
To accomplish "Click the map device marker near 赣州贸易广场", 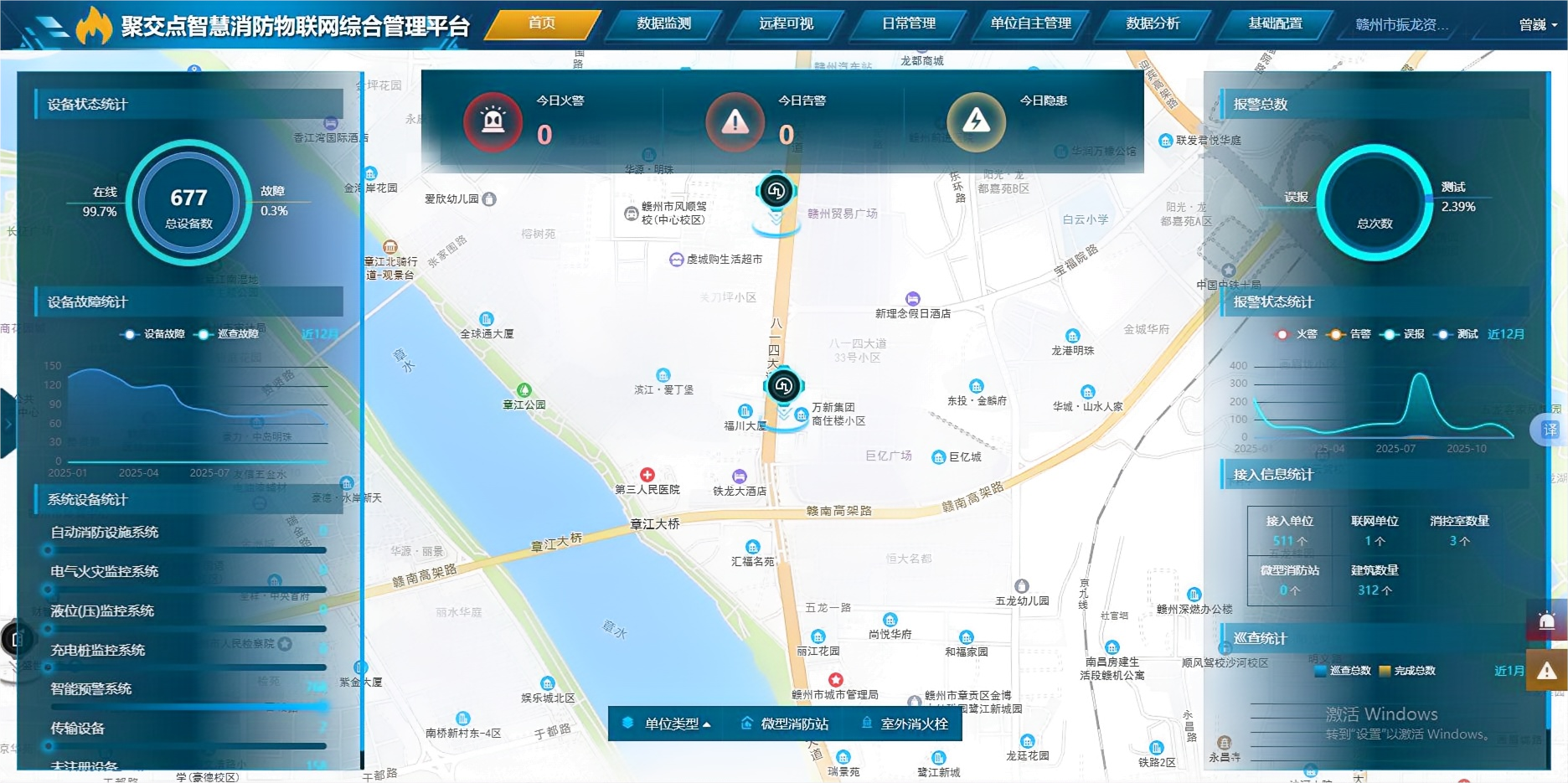I will pyautogui.click(x=776, y=192).
